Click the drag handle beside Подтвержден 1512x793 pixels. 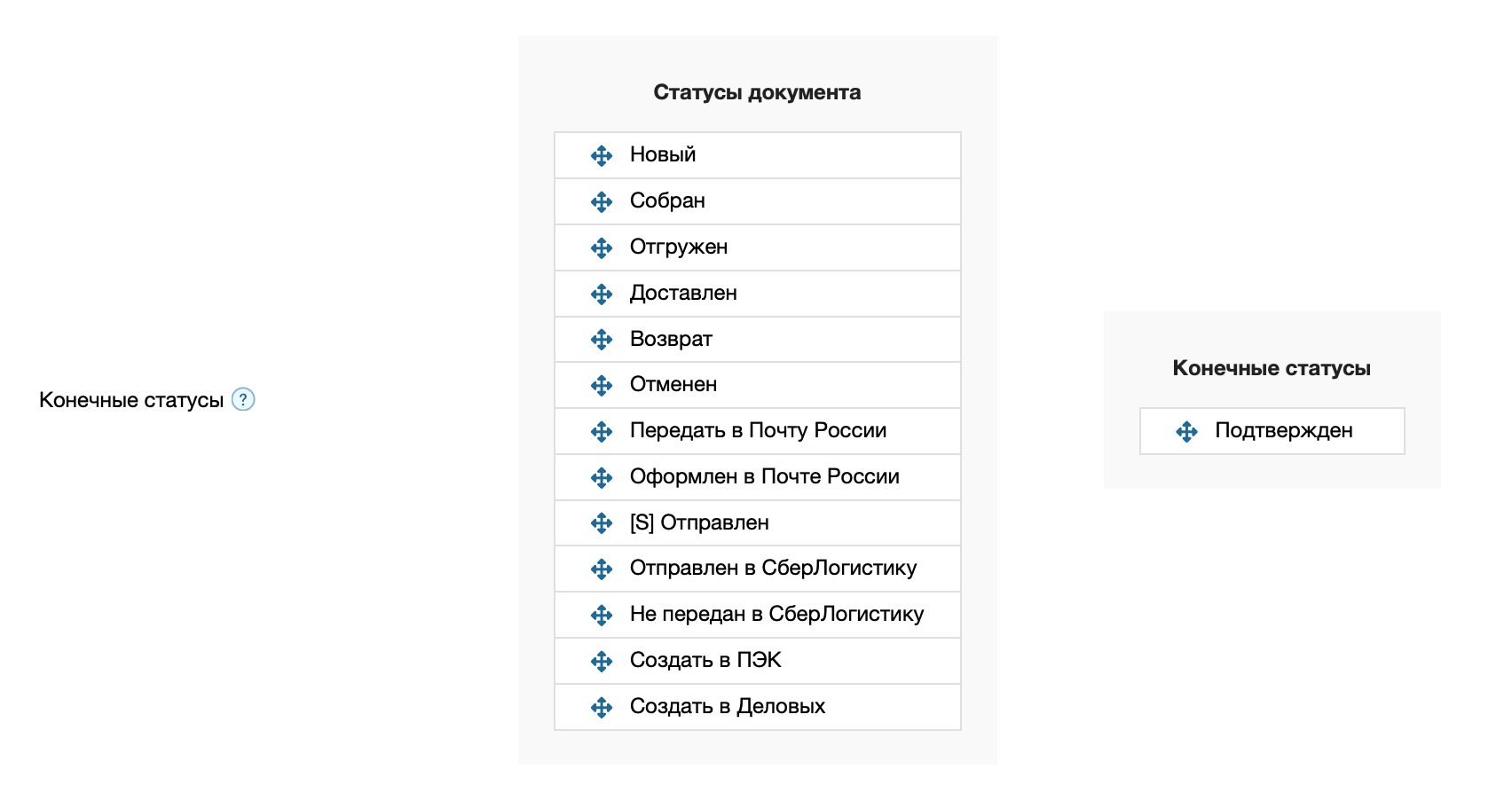coord(1186,432)
